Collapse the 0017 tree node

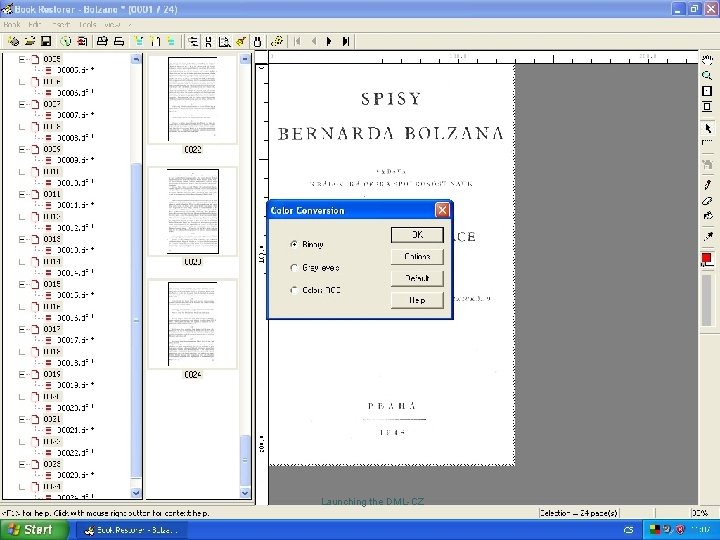coord(22,329)
